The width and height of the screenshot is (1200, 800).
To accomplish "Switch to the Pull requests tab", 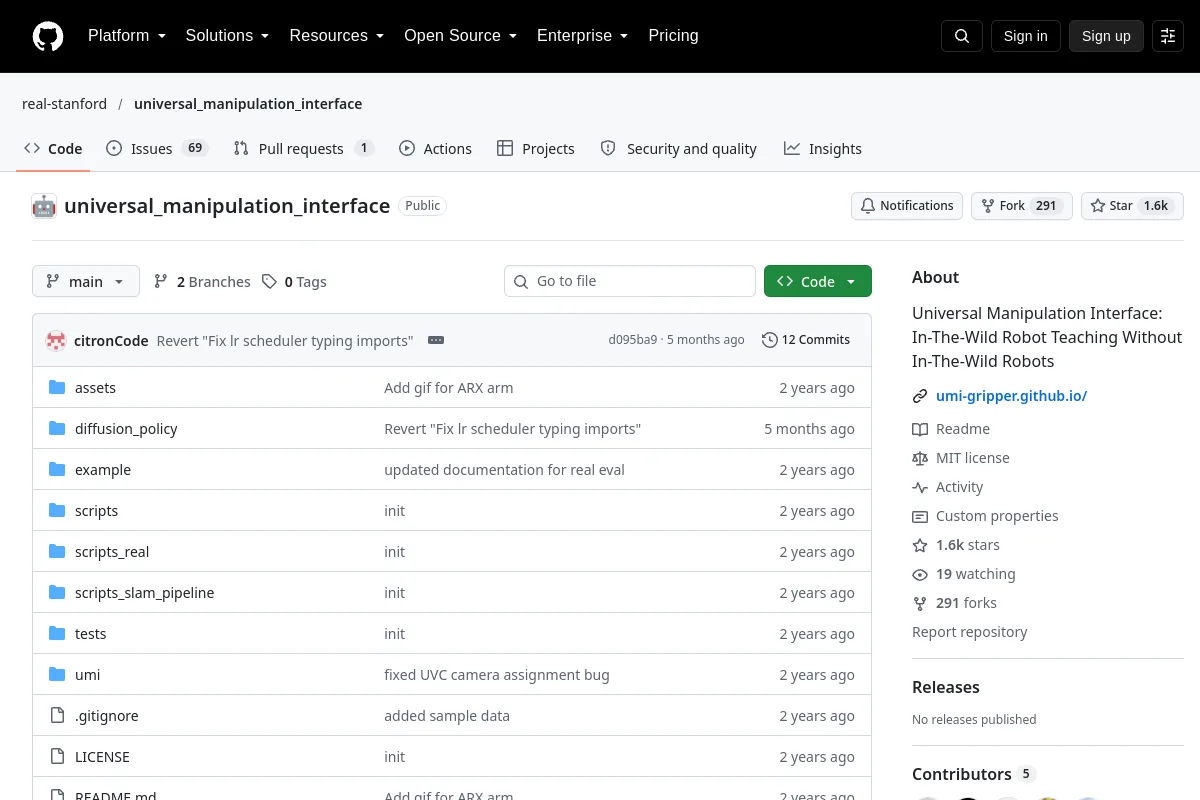I will (303, 148).
